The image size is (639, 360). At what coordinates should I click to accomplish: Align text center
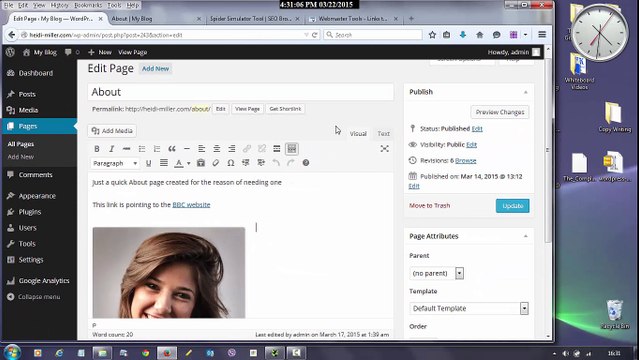pyautogui.click(x=216, y=149)
